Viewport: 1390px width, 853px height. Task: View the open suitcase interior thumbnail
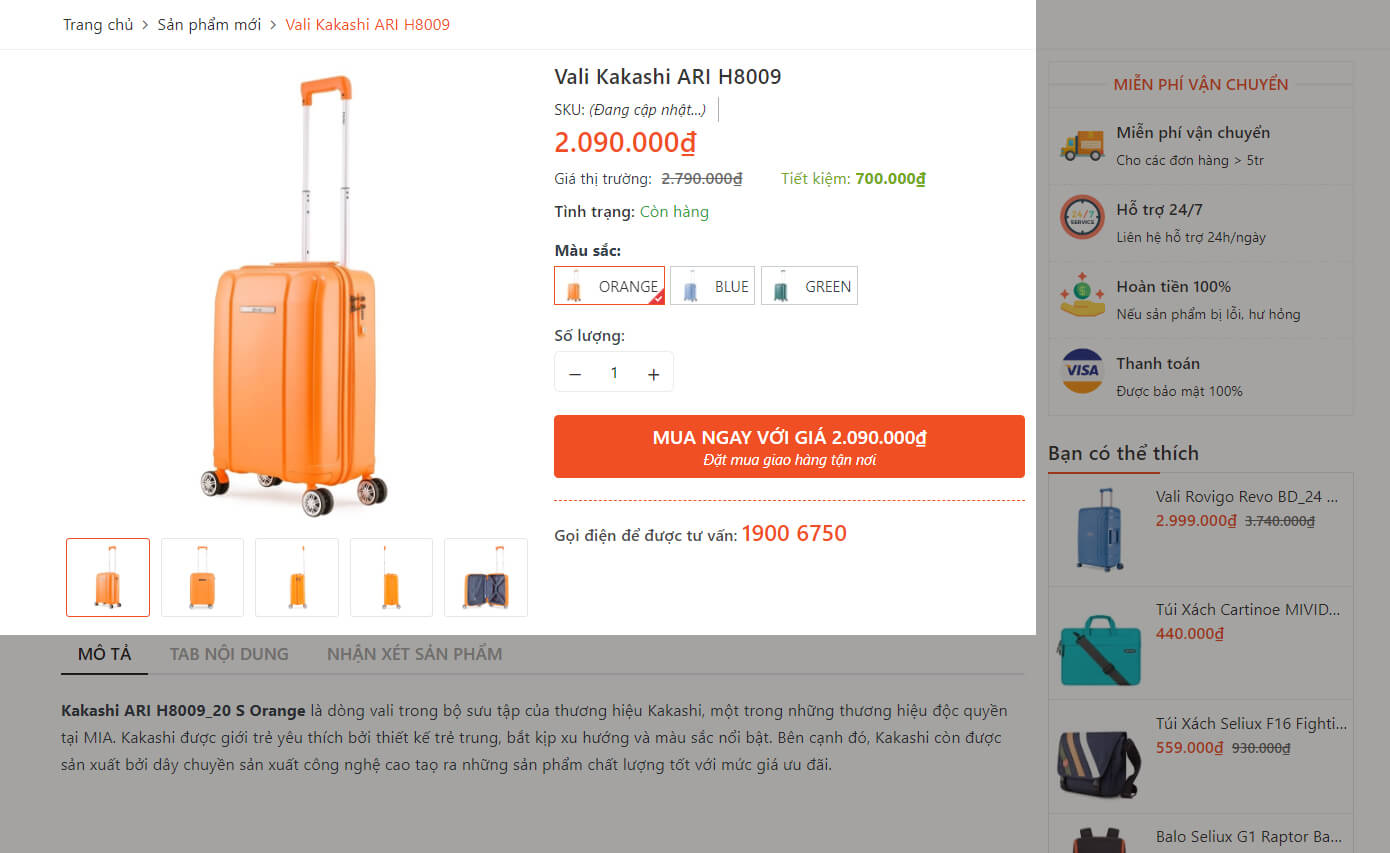point(486,577)
